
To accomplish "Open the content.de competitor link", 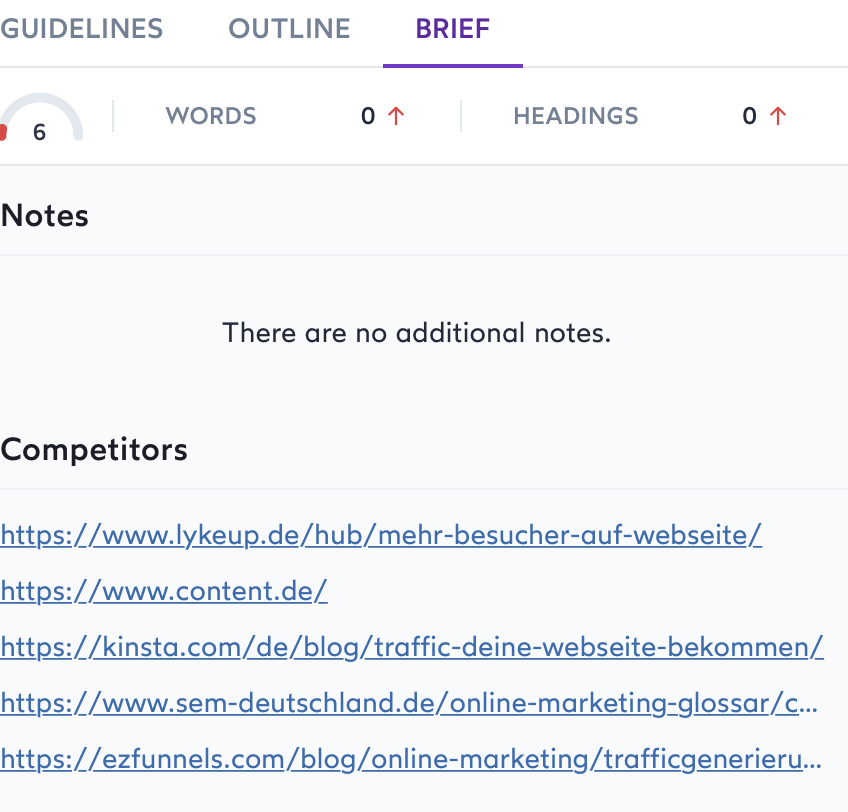I will [164, 591].
